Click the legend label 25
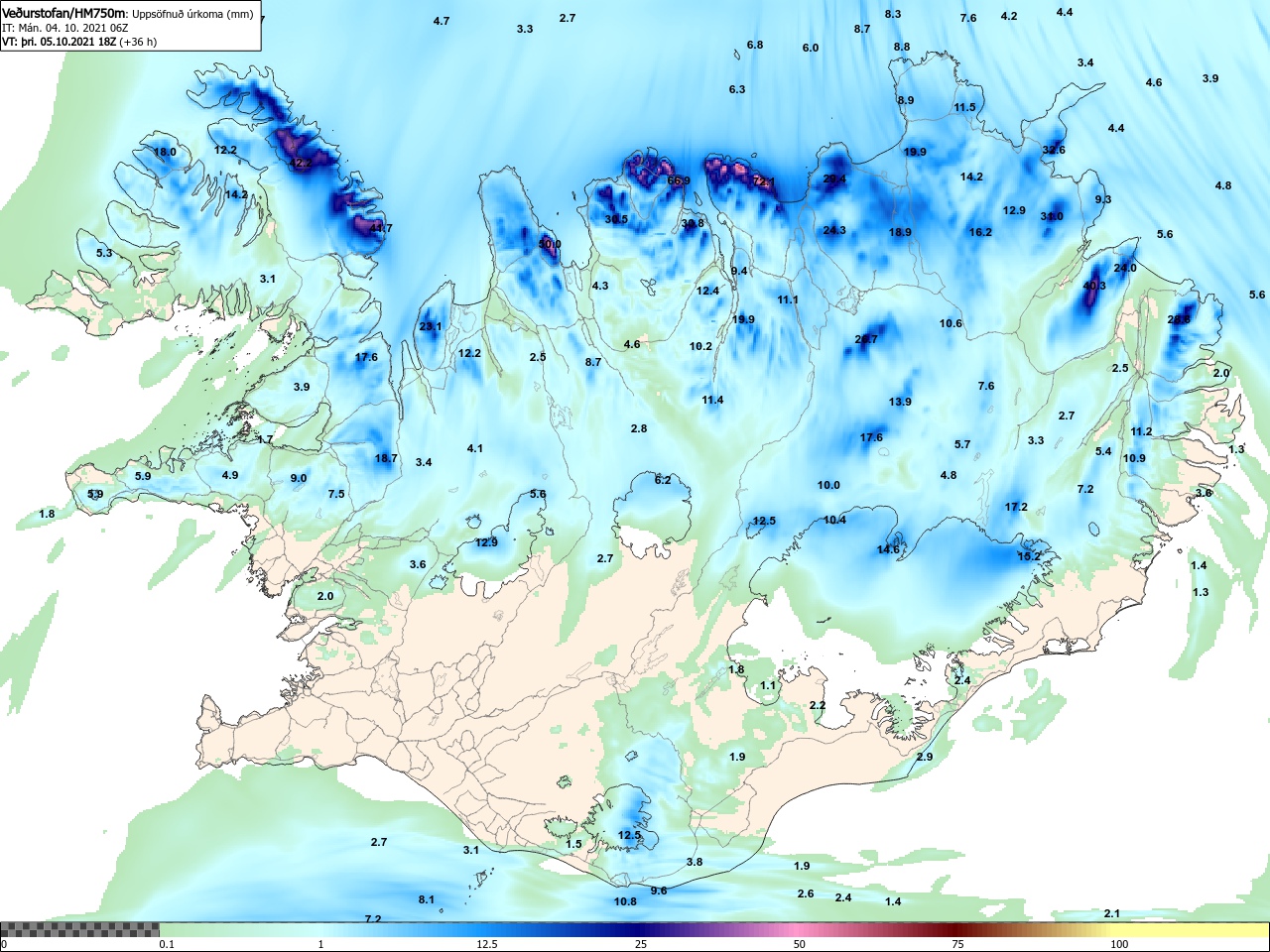 [641, 944]
